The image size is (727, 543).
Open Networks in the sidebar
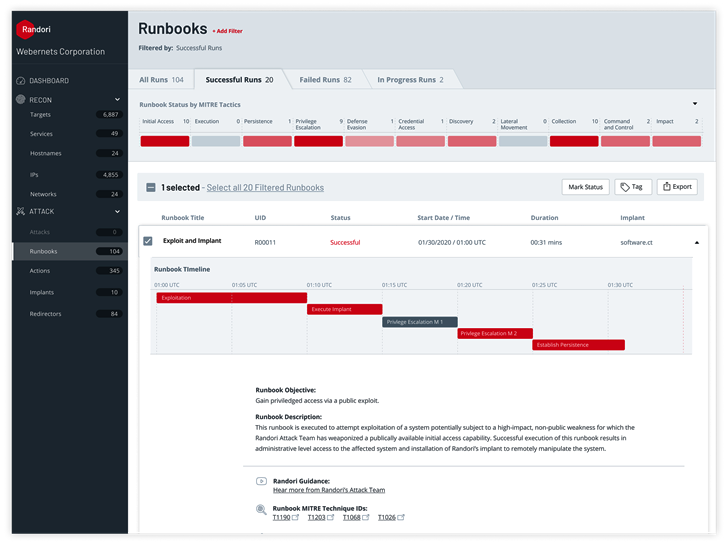tap(70, 194)
